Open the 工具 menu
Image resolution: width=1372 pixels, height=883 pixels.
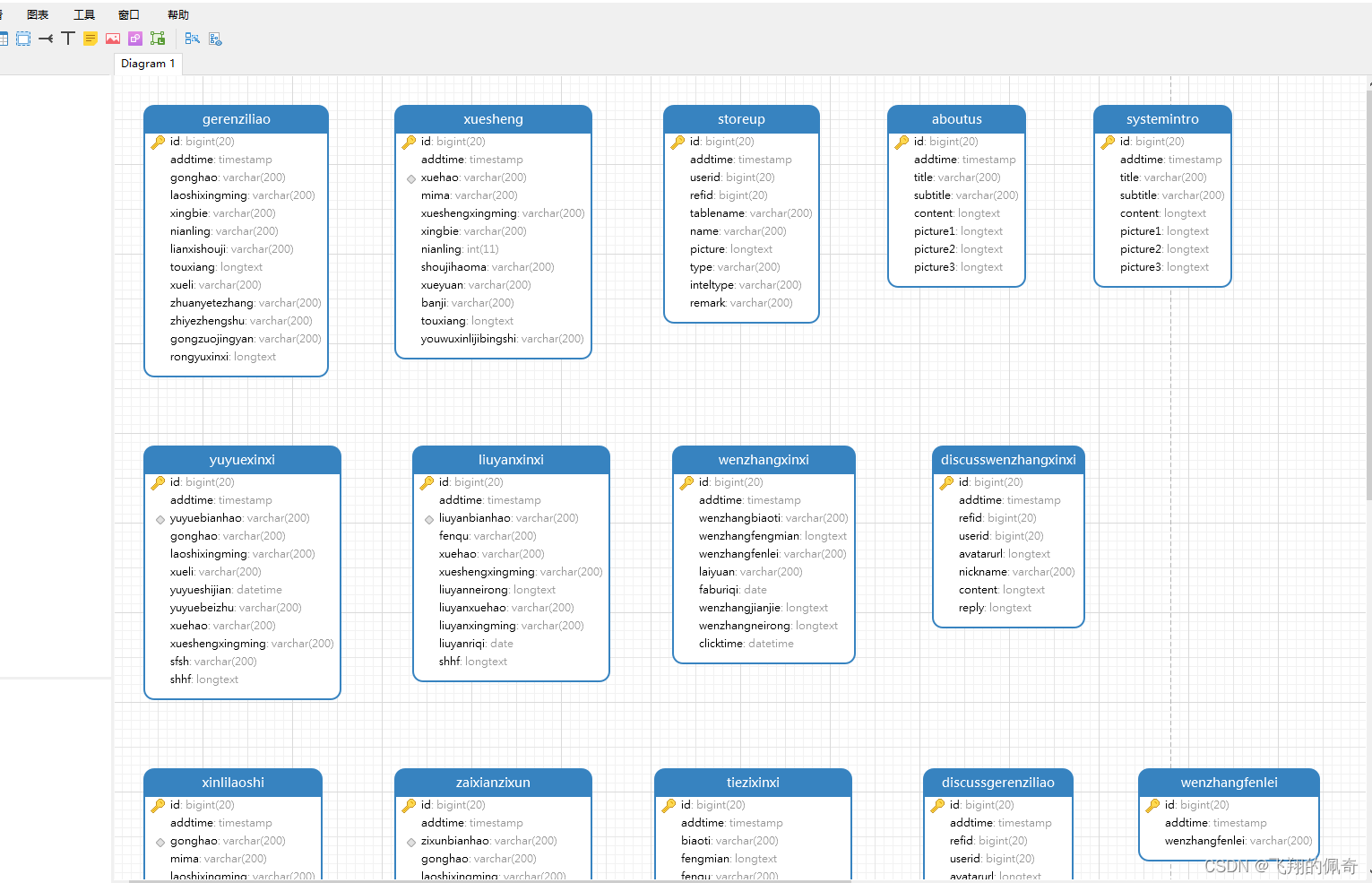[84, 13]
